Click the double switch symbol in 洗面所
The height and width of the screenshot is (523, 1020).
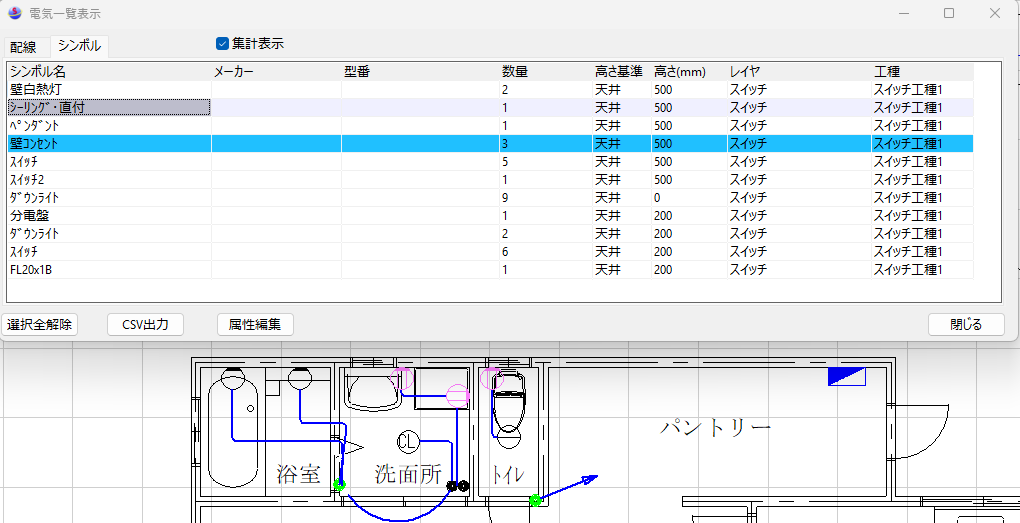pos(457,486)
